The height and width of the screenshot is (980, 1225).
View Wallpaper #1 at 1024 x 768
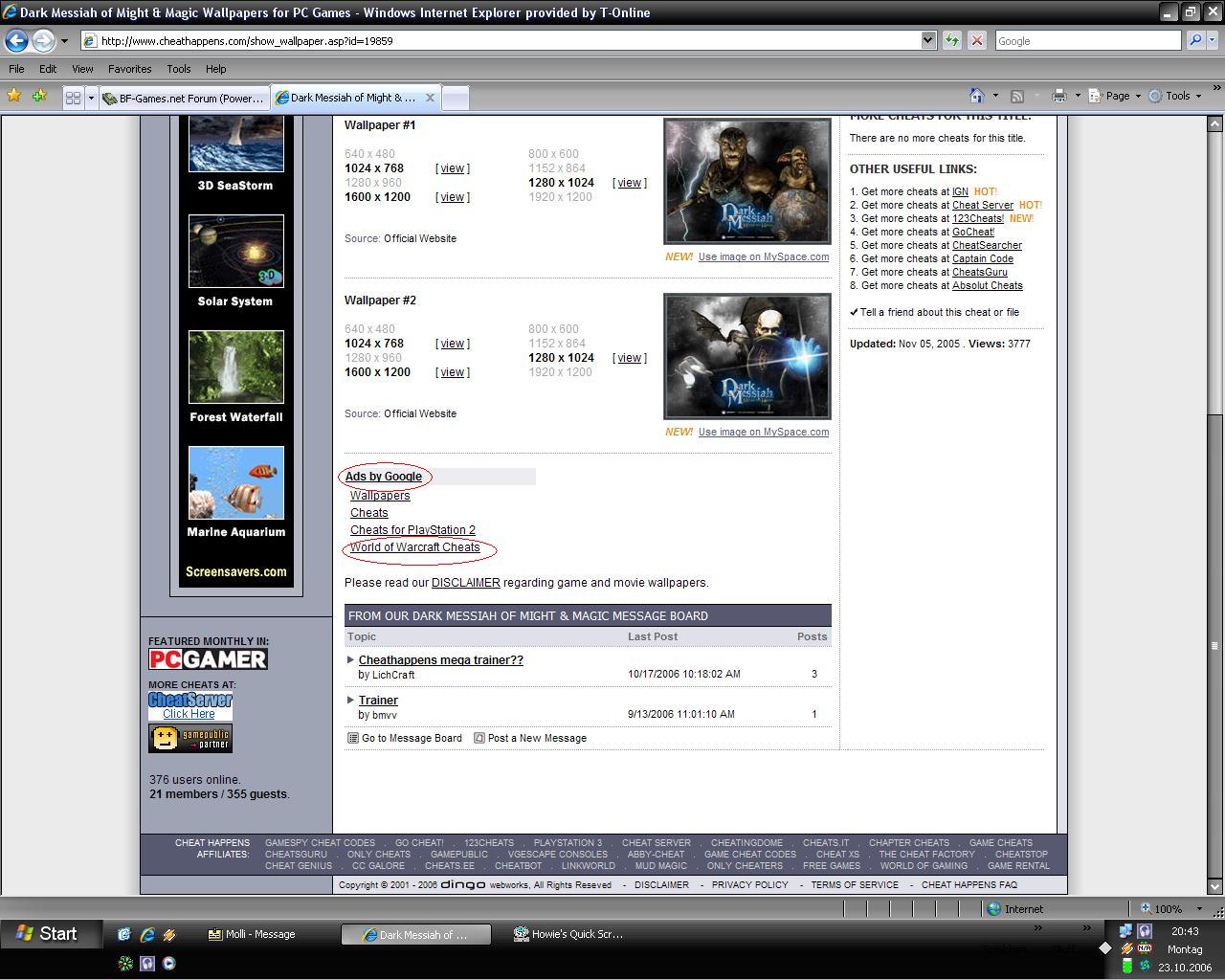pos(453,168)
